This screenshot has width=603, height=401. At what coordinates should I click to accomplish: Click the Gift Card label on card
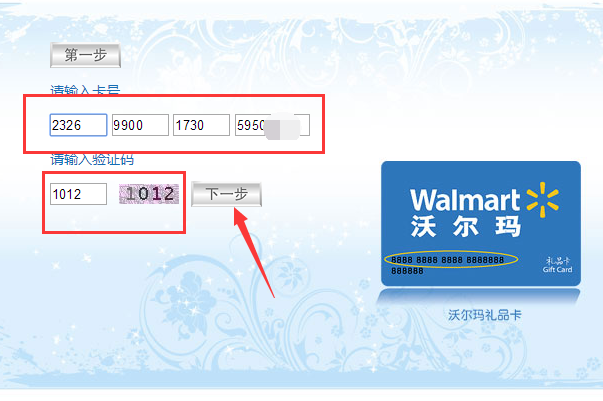558,270
